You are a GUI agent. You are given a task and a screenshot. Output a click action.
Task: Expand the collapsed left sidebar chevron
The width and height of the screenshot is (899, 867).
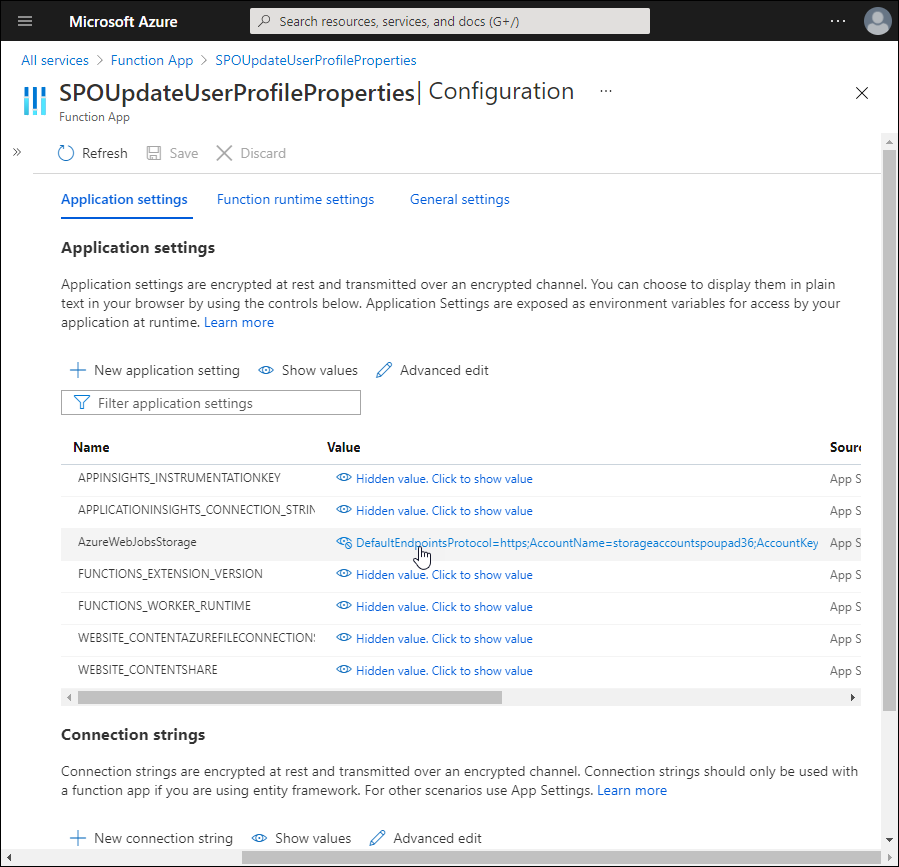click(17, 152)
